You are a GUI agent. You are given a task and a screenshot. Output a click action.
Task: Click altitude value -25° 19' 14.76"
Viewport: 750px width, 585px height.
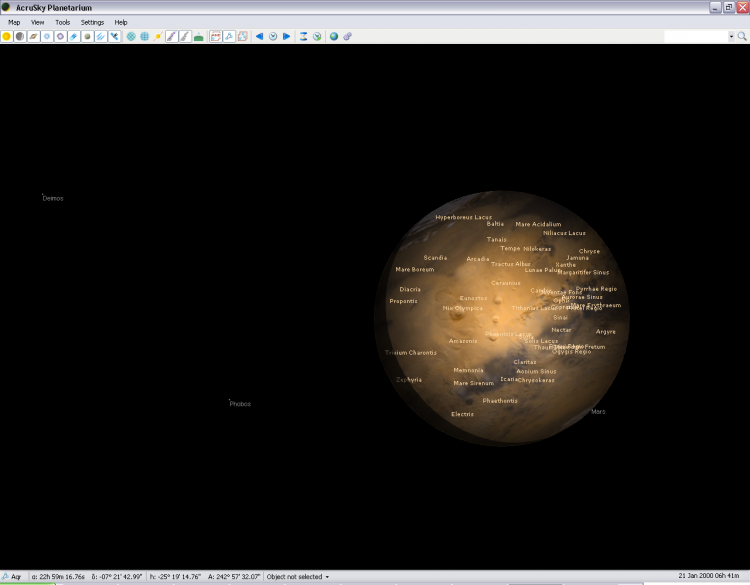click(x=175, y=577)
